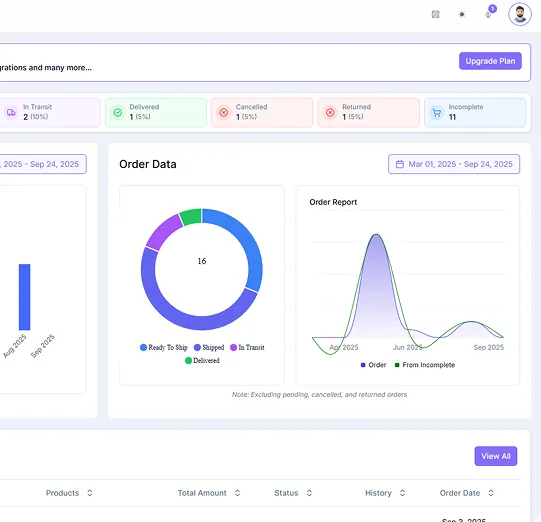Open the In Transit status card
The image size is (541, 522).
pyautogui.click(x=50, y=112)
